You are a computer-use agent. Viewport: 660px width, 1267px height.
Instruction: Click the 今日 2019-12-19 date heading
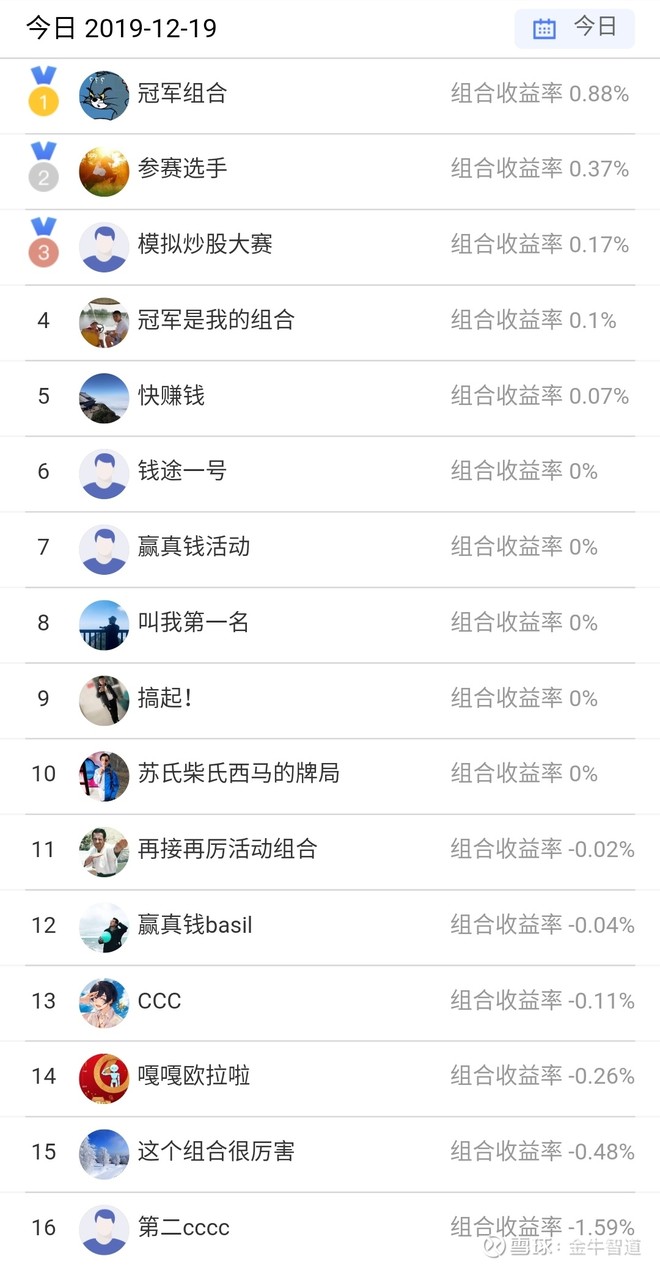tap(121, 28)
